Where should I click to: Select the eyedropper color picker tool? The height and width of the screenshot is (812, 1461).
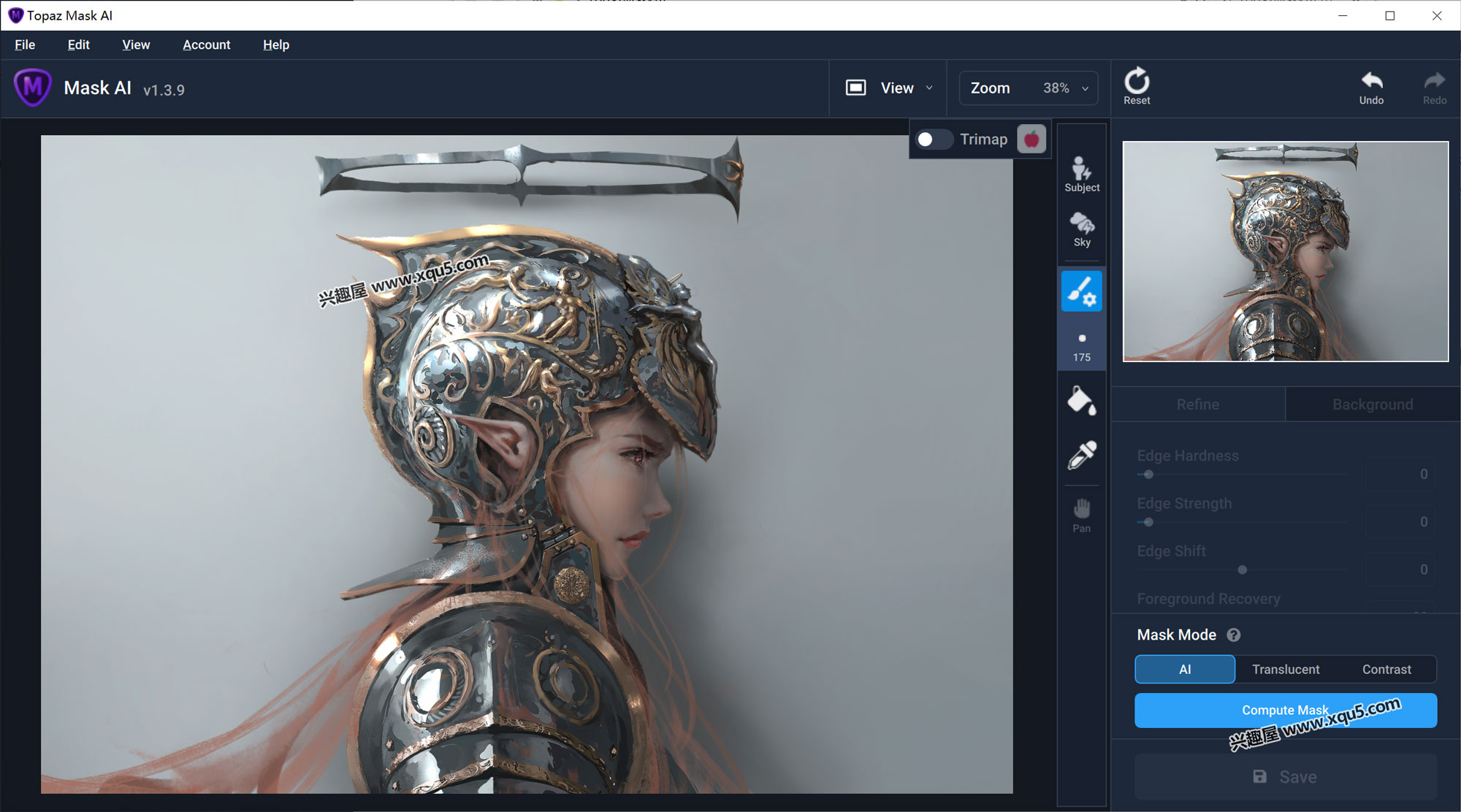(1082, 455)
